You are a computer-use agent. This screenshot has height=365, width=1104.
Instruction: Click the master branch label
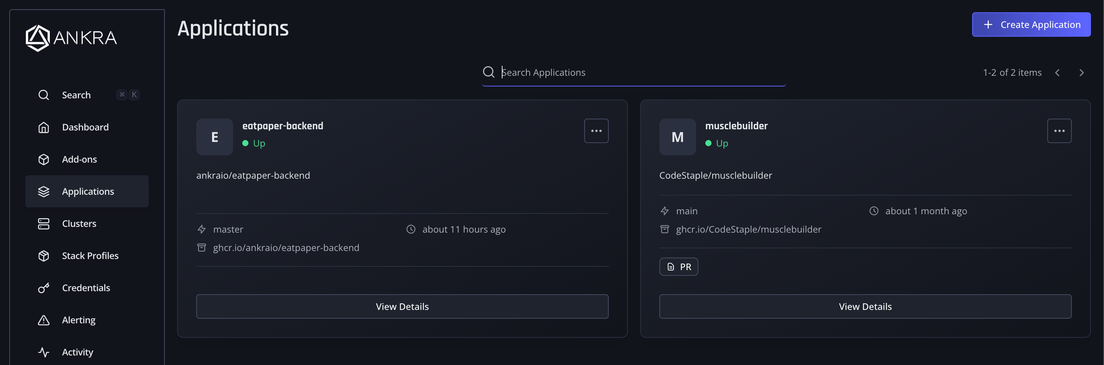(228, 230)
